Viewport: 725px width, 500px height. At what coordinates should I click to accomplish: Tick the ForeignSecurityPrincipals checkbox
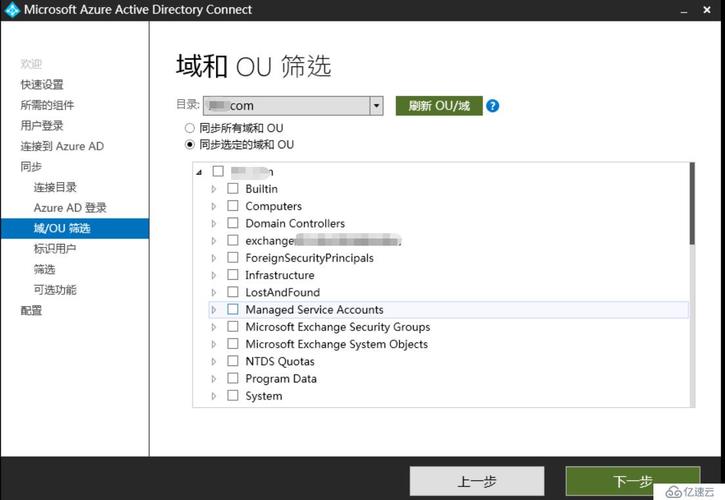click(x=233, y=257)
